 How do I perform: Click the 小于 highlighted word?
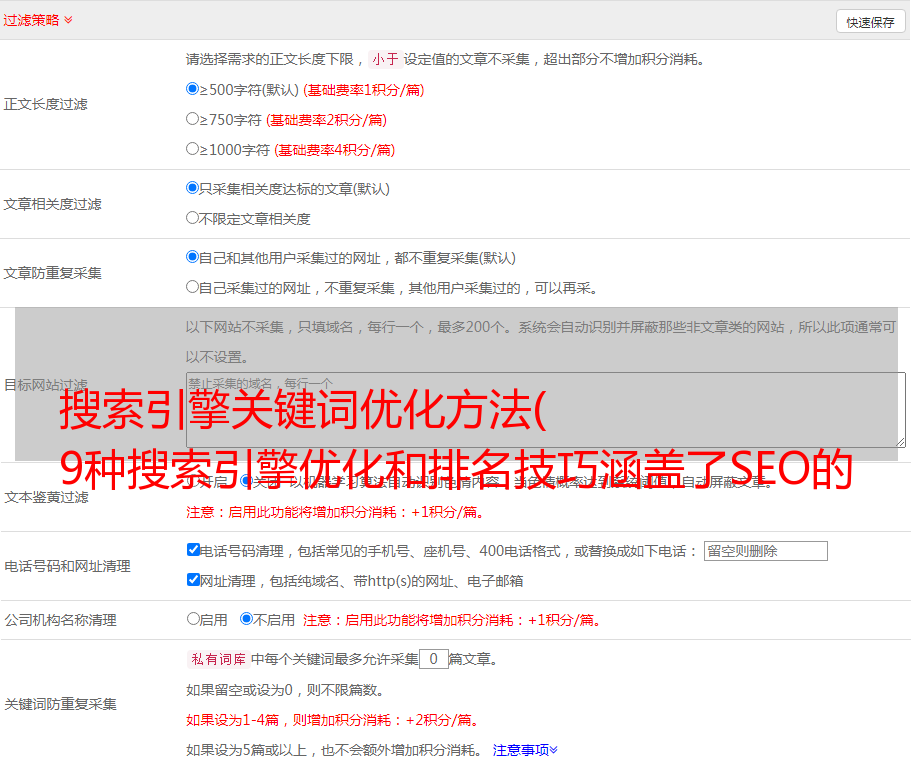385,59
